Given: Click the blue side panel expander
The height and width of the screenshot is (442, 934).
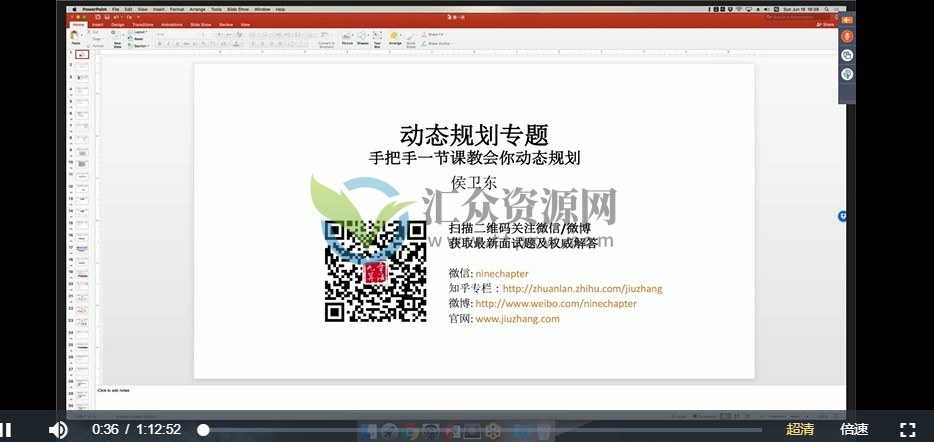Looking at the screenshot, I should coord(842,216).
